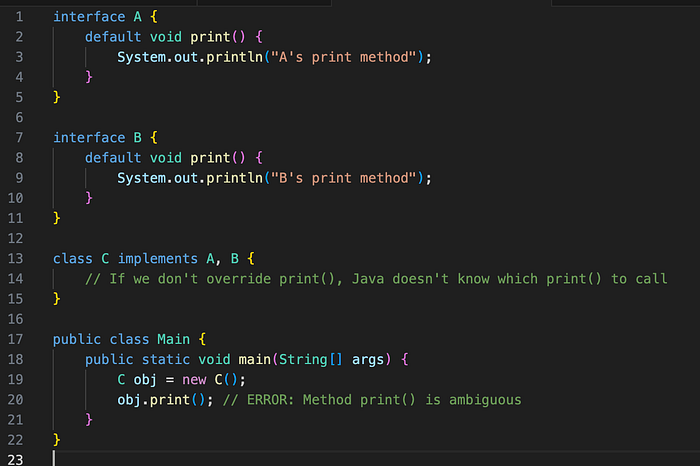700x466 pixels.
Task: Click closing brace on line 11
Action: coord(57,218)
